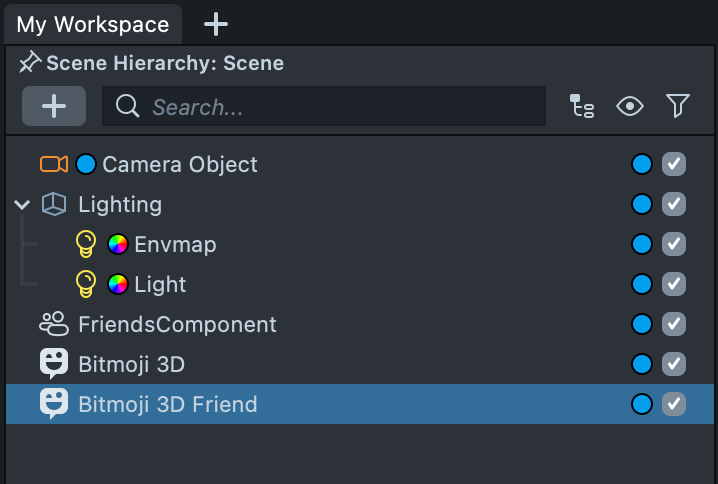Screen dimensions: 718x484
Task: Add a new workspace tab
Action: [x=216, y=24]
